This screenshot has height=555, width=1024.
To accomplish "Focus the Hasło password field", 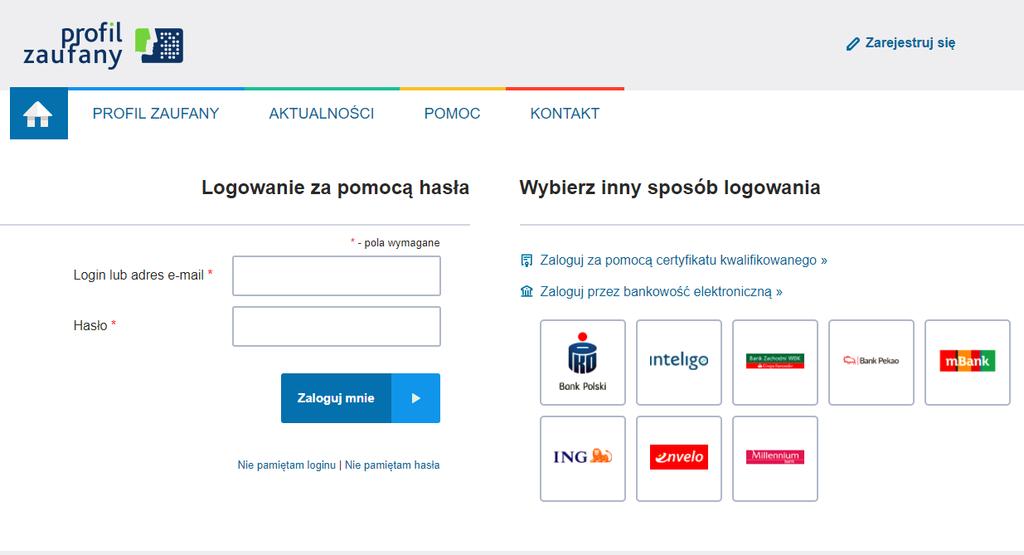I will [x=336, y=326].
